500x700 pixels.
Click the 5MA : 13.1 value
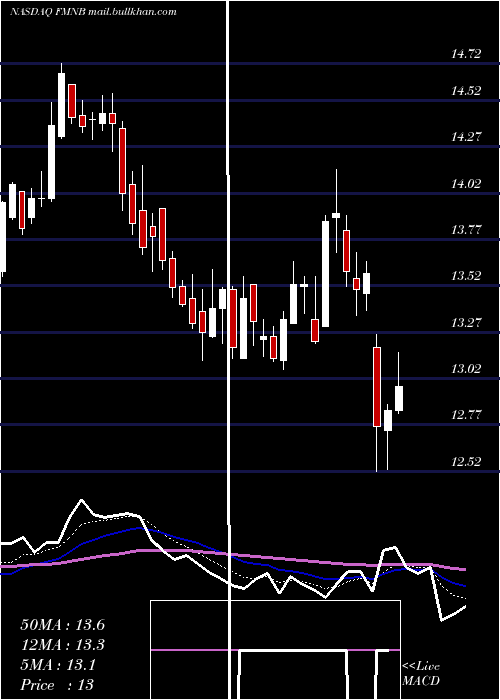[58, 665]
